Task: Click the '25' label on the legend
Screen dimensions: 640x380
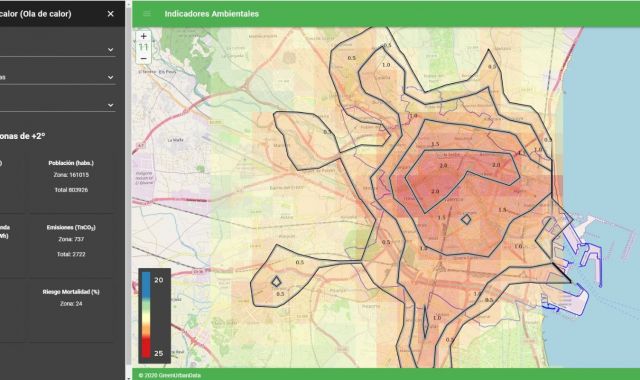Action: coord(158,353)
